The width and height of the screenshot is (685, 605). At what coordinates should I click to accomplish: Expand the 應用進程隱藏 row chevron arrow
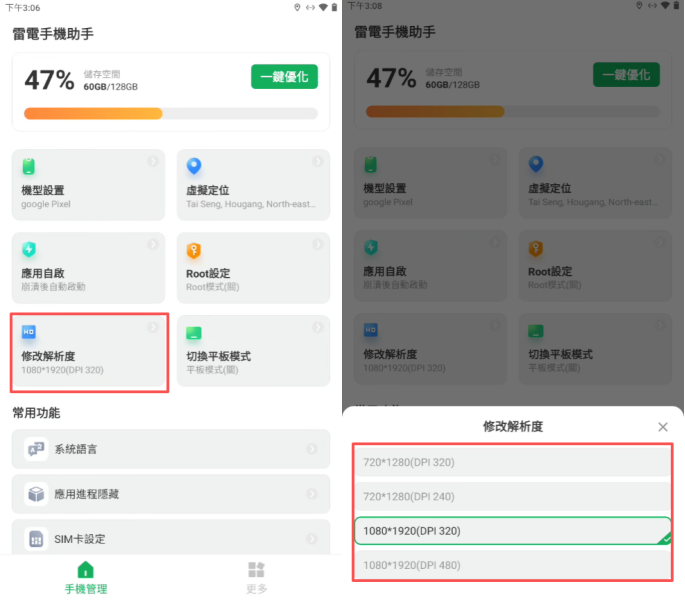point(312,494)
